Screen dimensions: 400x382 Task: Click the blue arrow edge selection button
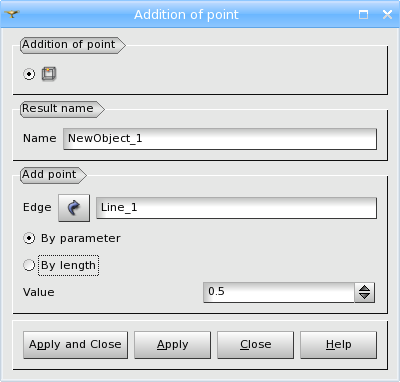point(74,208)
